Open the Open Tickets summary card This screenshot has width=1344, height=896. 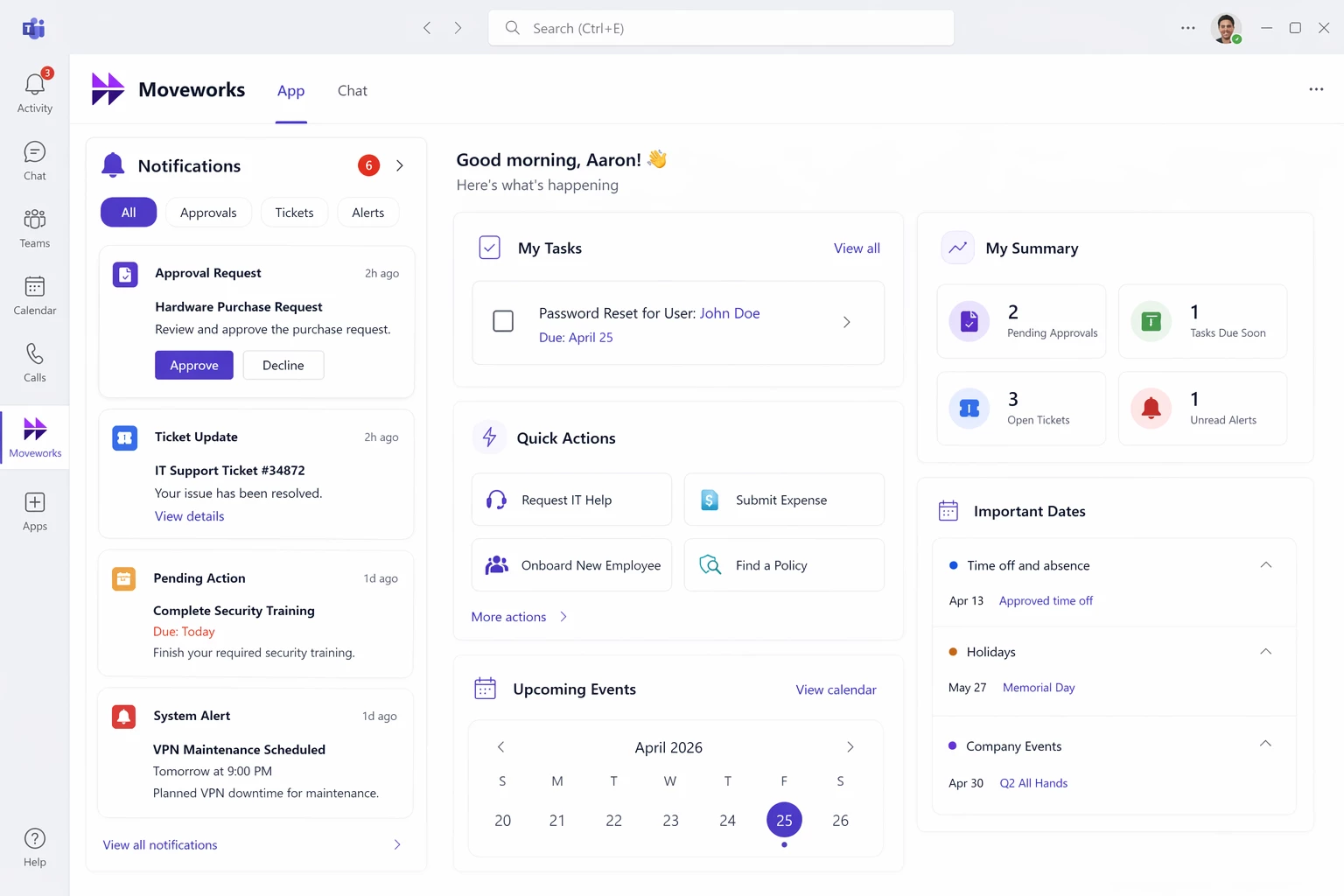pyautogui.click(x=1021, y=409)
